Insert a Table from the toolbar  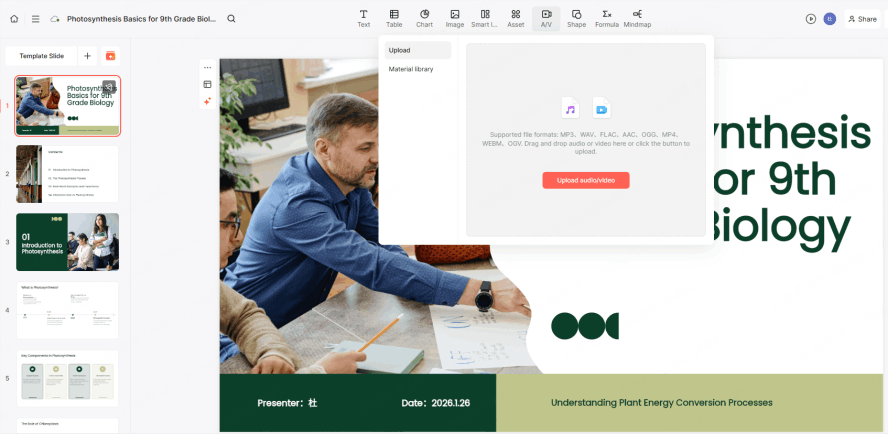(x=394, y=19)
